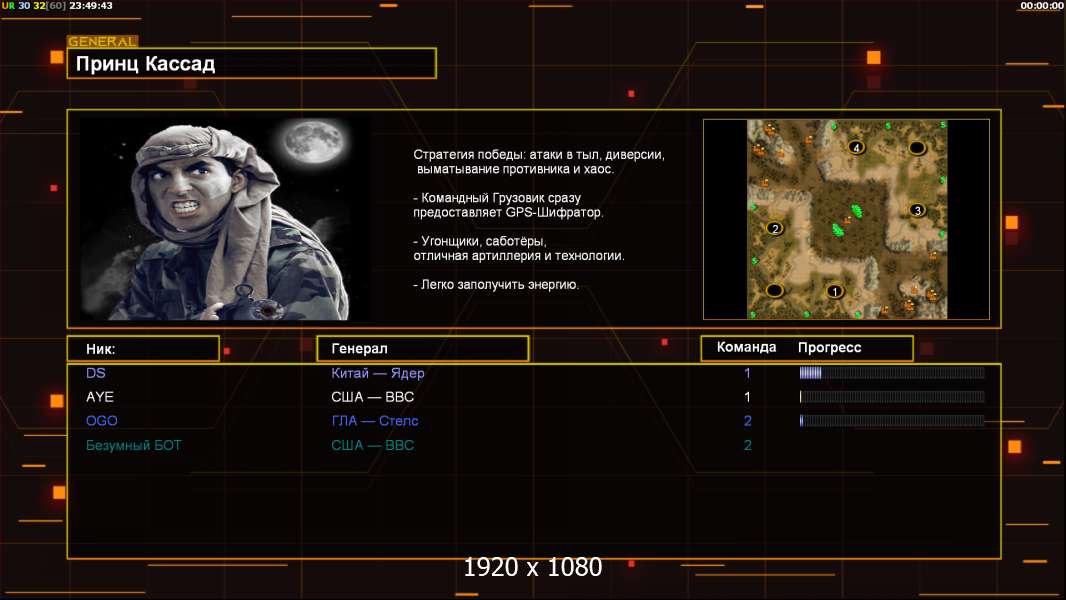Click the Ник: column header
The width and height of the screenshot is (1066, 600).
tap(143, 349)
